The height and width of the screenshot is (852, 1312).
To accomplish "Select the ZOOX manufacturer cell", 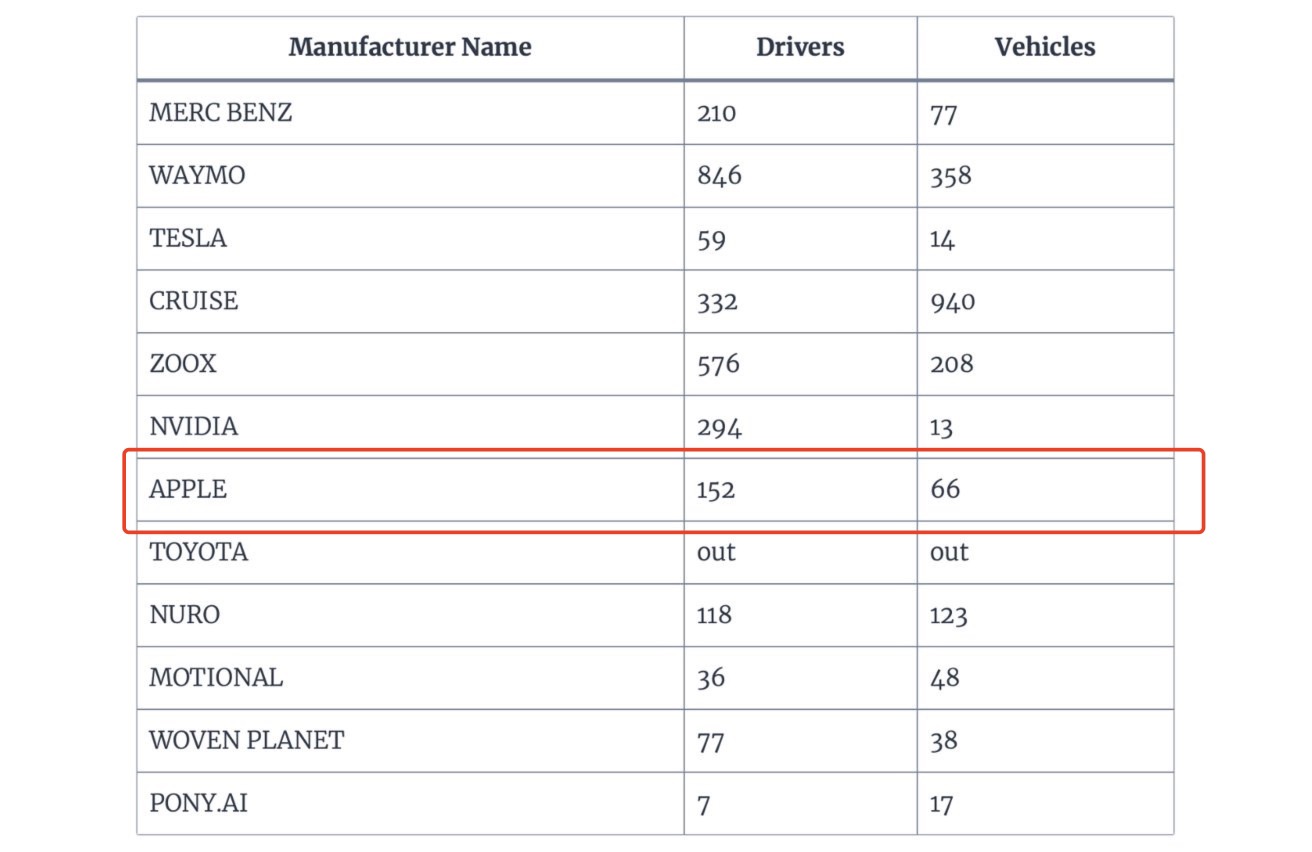I will (x=183, y=364).
